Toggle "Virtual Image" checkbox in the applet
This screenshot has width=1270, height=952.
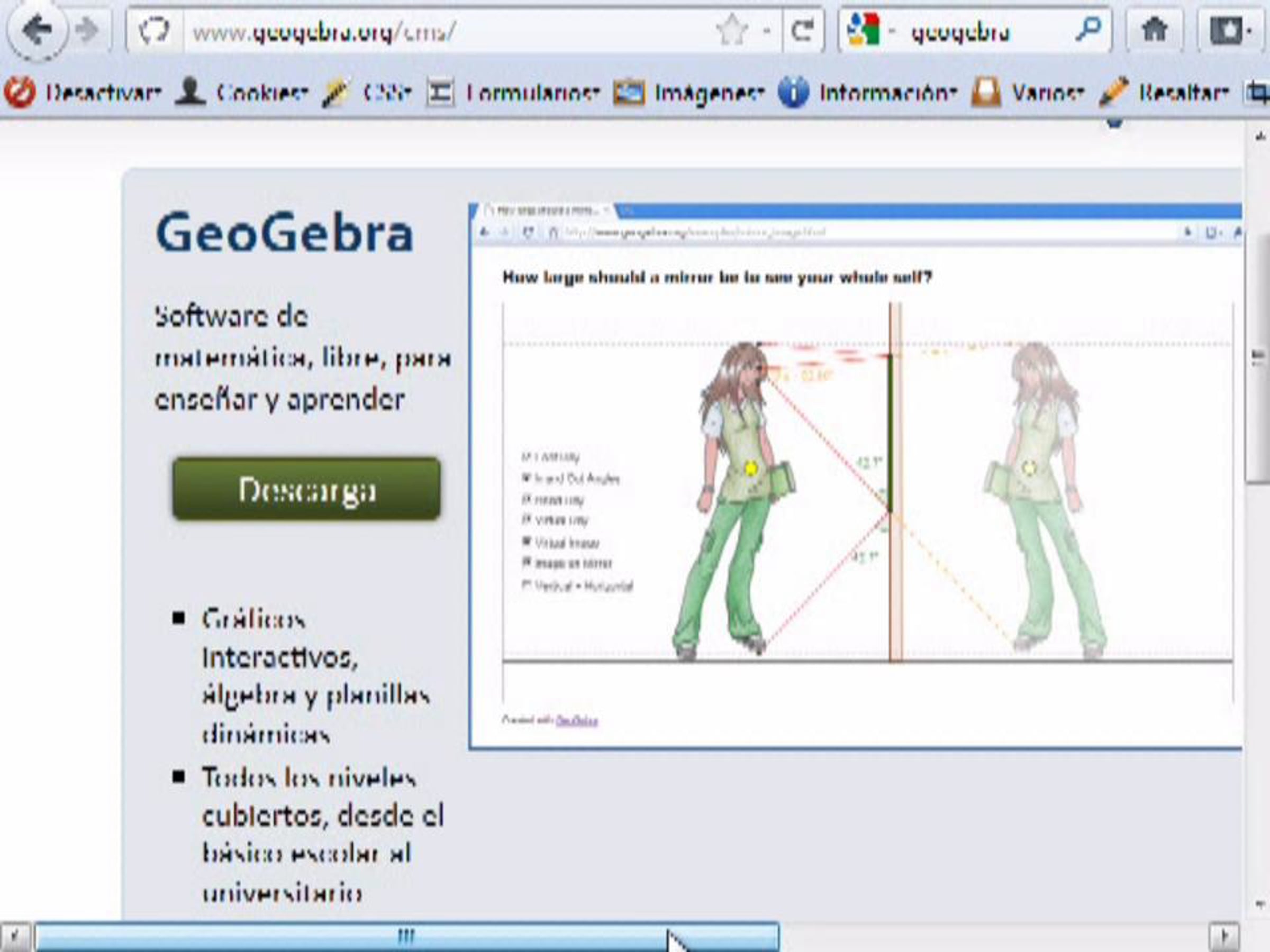tap(526, 541)
